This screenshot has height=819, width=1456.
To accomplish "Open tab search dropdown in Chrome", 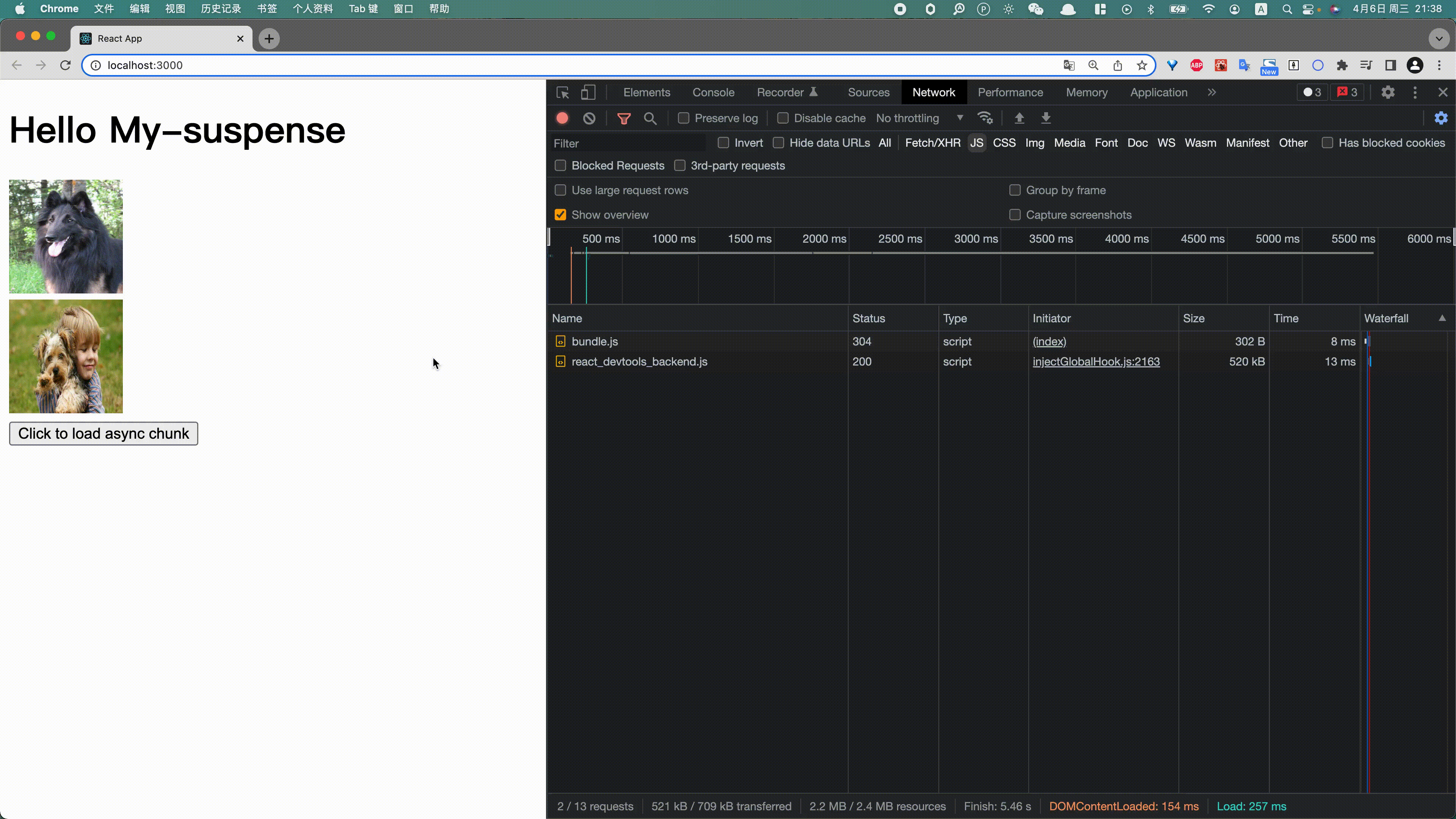I will pyautogui.click(x=1439, y=38).
